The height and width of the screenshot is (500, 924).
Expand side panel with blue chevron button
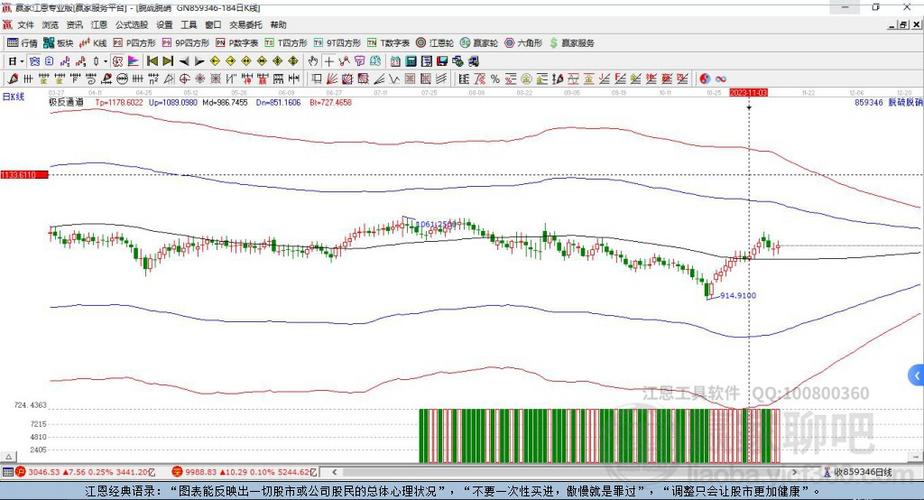click(x=916, y=375)
